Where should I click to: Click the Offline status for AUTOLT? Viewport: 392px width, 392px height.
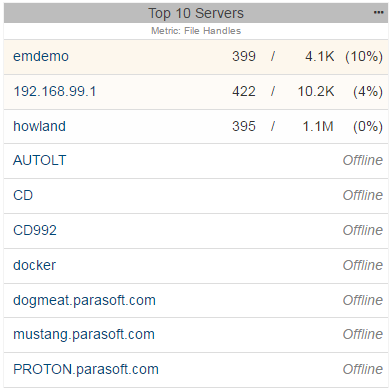[363, 160]
